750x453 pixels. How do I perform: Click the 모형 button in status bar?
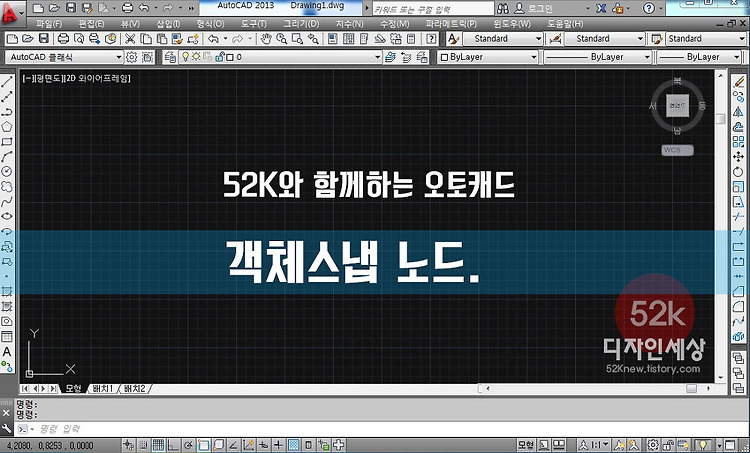tap(526, 445)
